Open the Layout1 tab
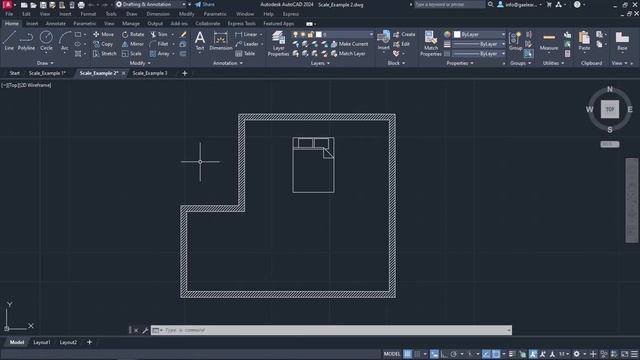The height and width of the screenshot is (360, 640). pyautogui.click(x=42, y=342)
